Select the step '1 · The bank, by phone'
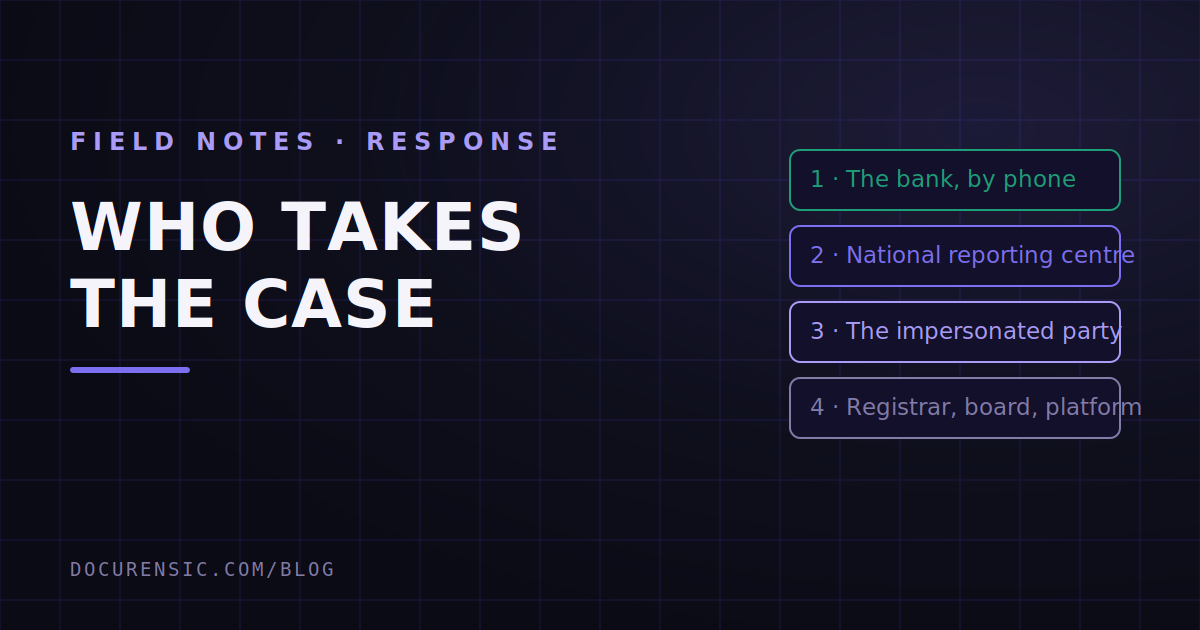The height and width of the screenshot is (630, 1200). [x=955, y=180]
